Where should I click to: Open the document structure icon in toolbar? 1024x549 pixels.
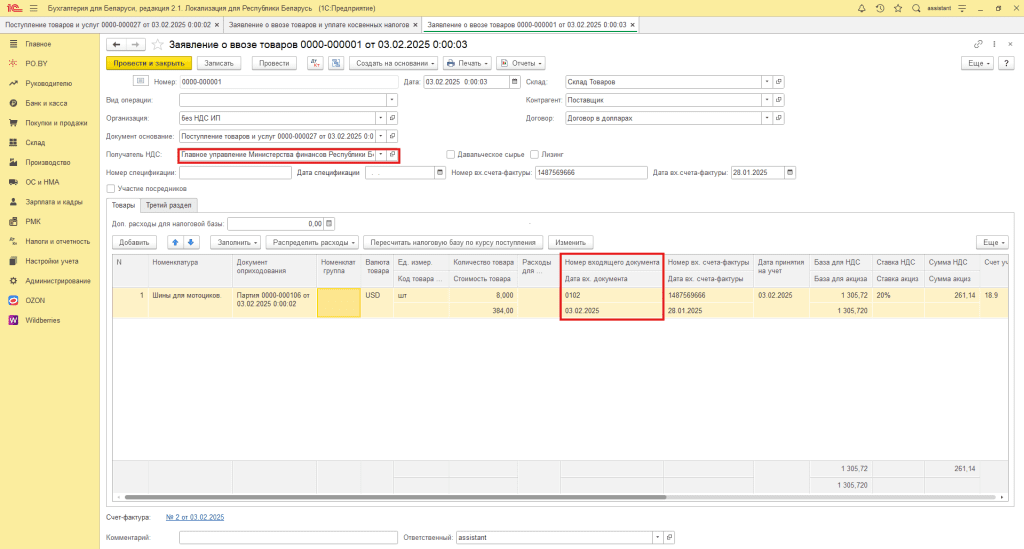[336, 63]
